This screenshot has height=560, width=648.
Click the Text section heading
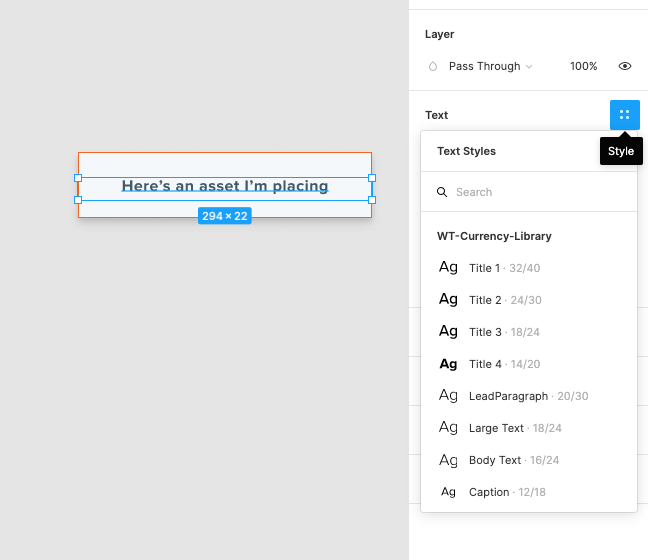(x=436, y=115)
